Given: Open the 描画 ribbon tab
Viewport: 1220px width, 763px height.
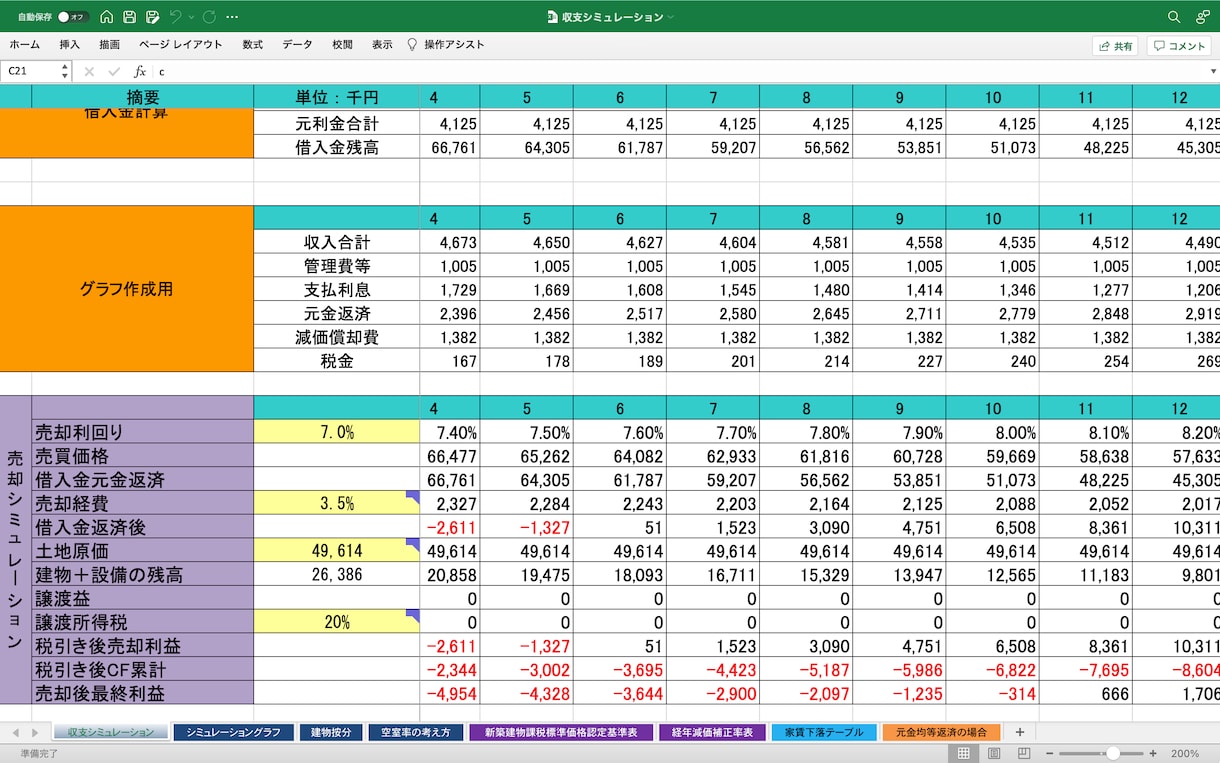Looking at the screenshot, I should (110, 45).
